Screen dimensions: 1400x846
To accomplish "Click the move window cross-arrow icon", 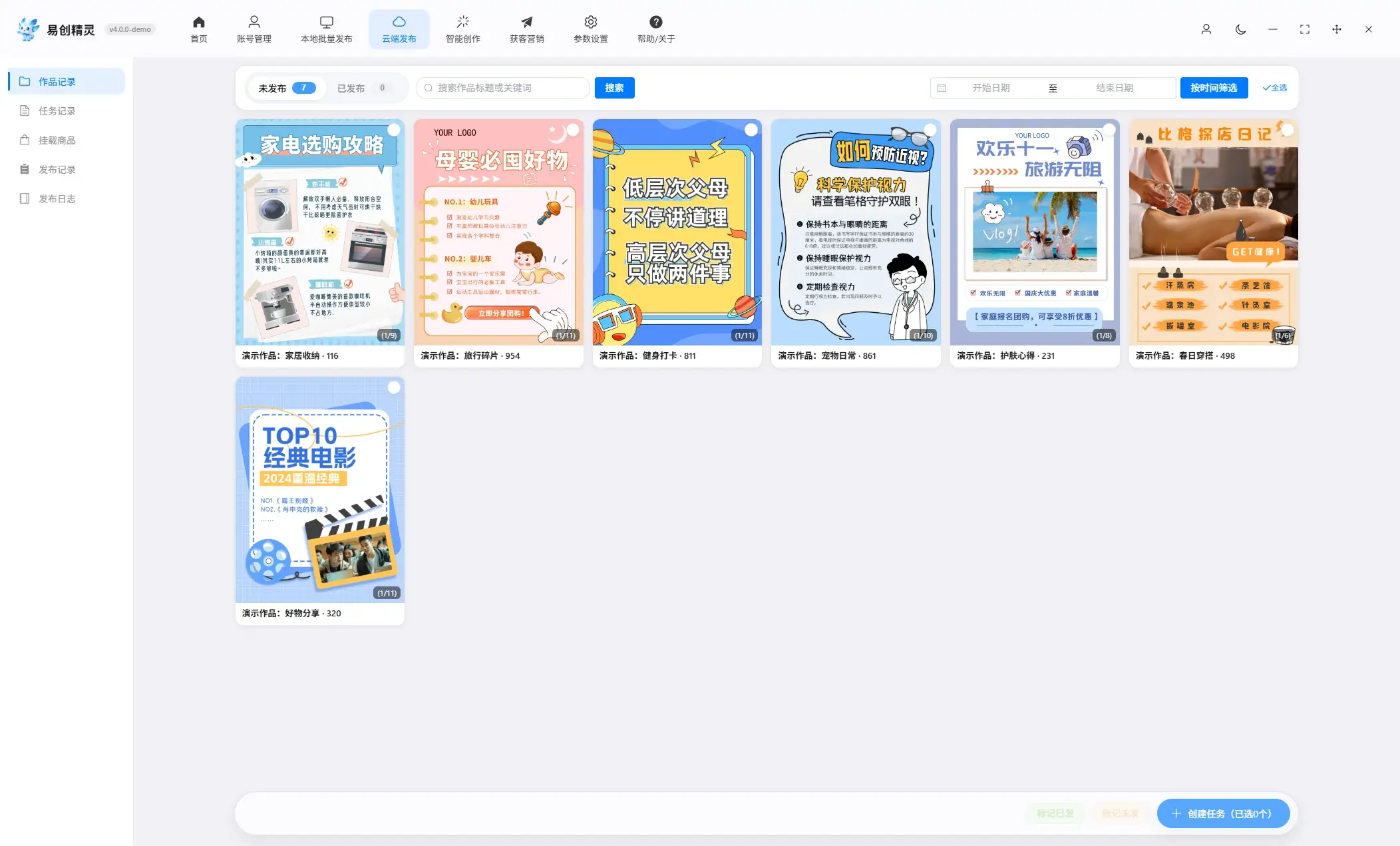I will [1336, 29].
